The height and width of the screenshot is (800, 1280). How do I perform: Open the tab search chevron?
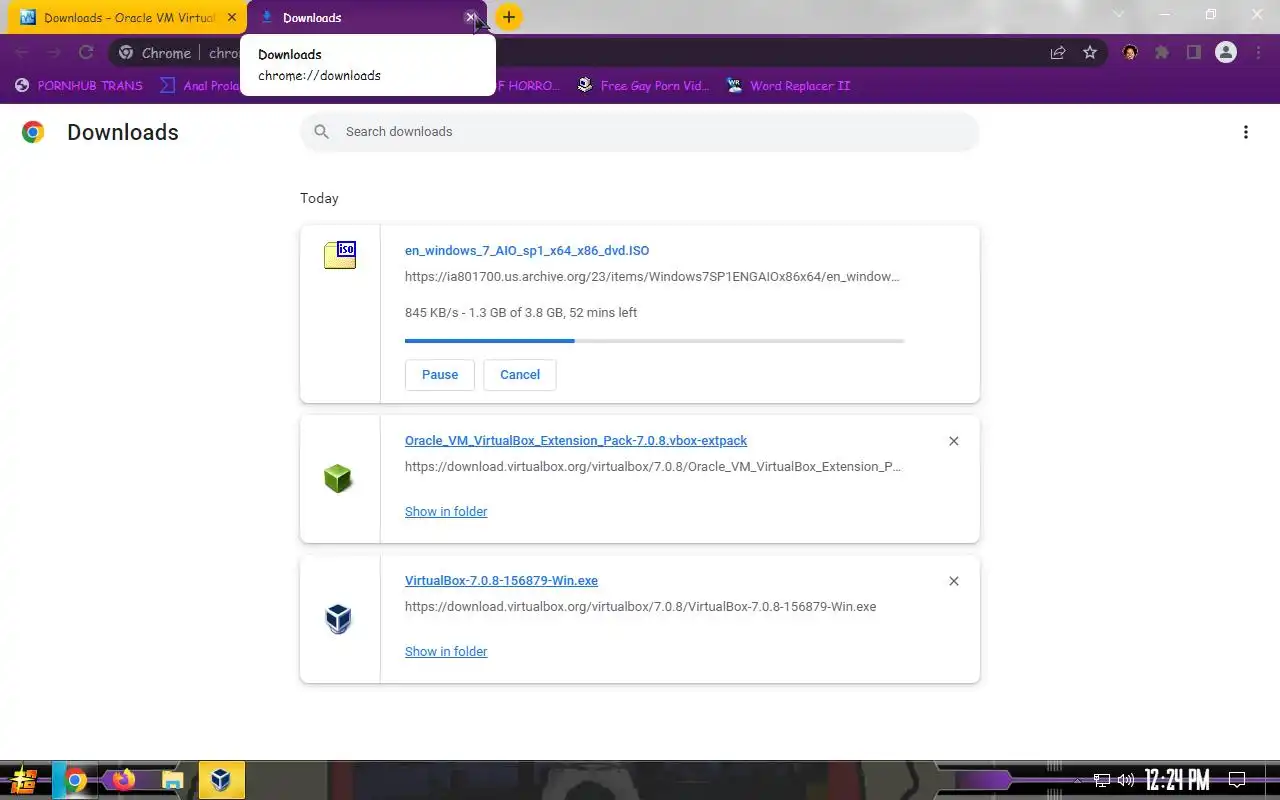[1119, 15]
